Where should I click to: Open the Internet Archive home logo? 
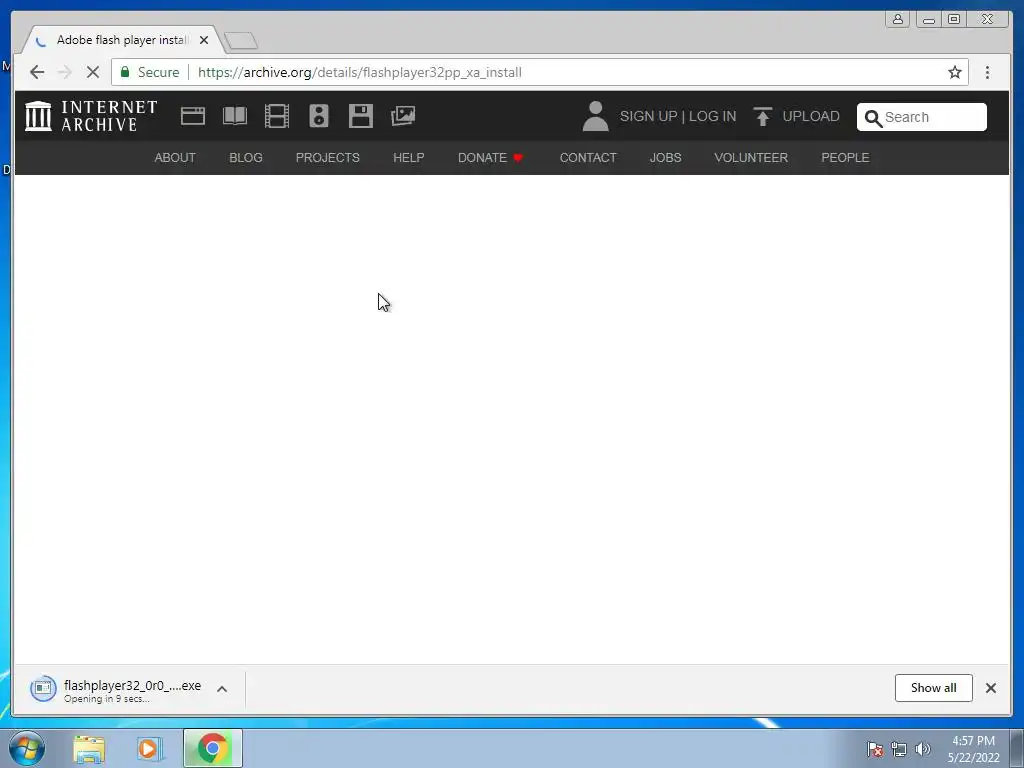point(91,116)
